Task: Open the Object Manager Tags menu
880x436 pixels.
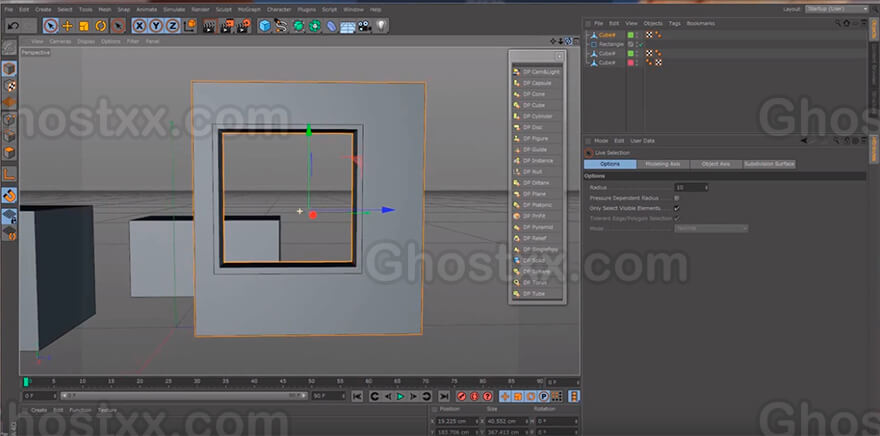Action: tap(675, 24)
